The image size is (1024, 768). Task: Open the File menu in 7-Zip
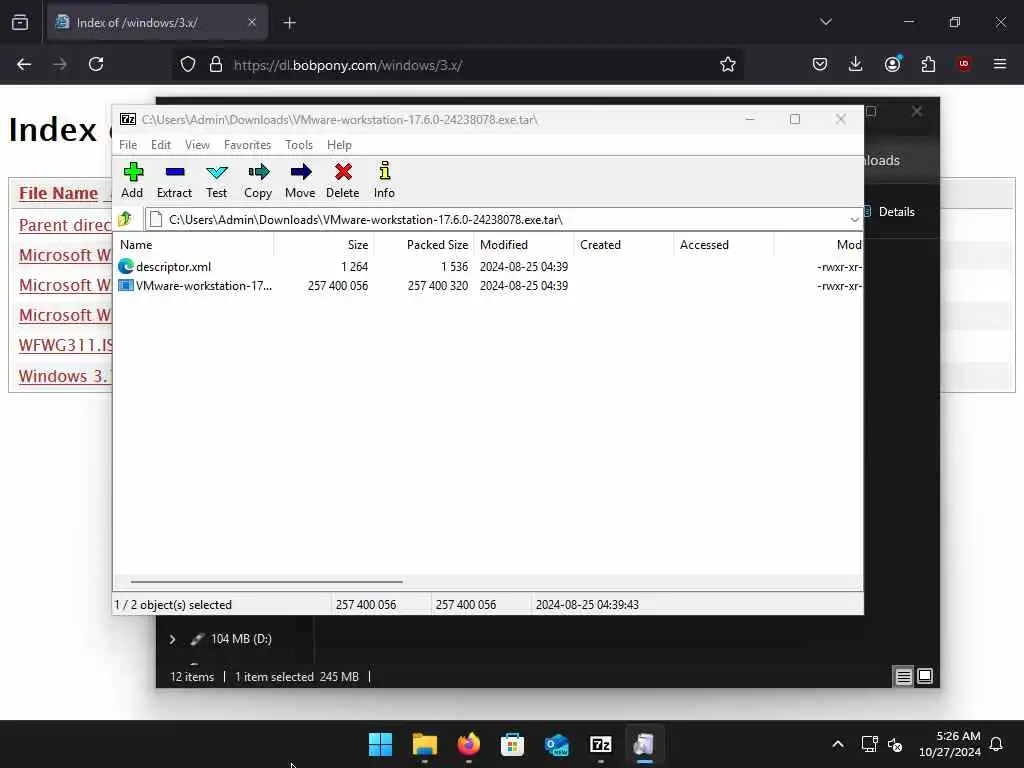click(128, 145)
